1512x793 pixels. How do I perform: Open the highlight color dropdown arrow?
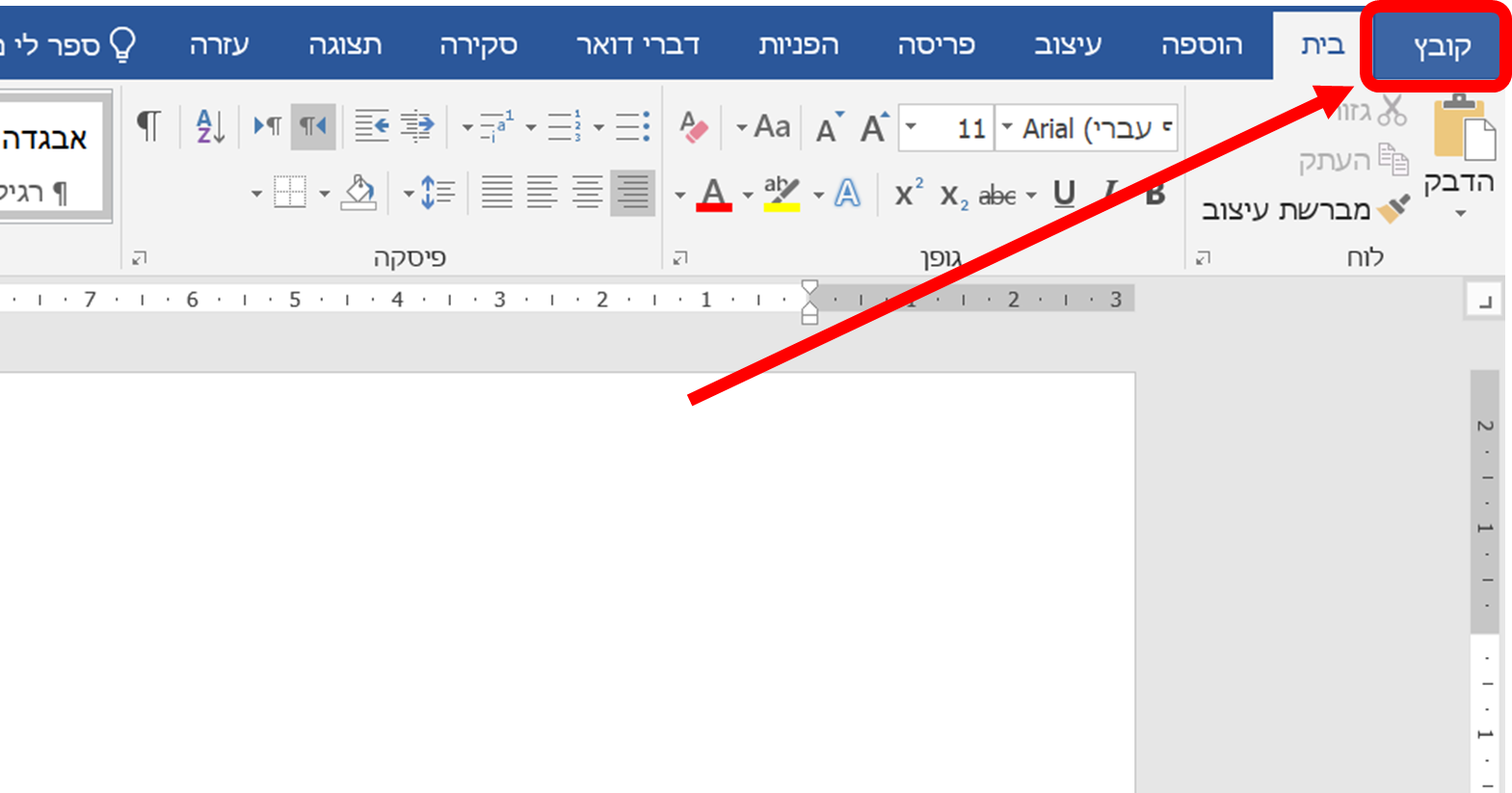tap(748, 196)
